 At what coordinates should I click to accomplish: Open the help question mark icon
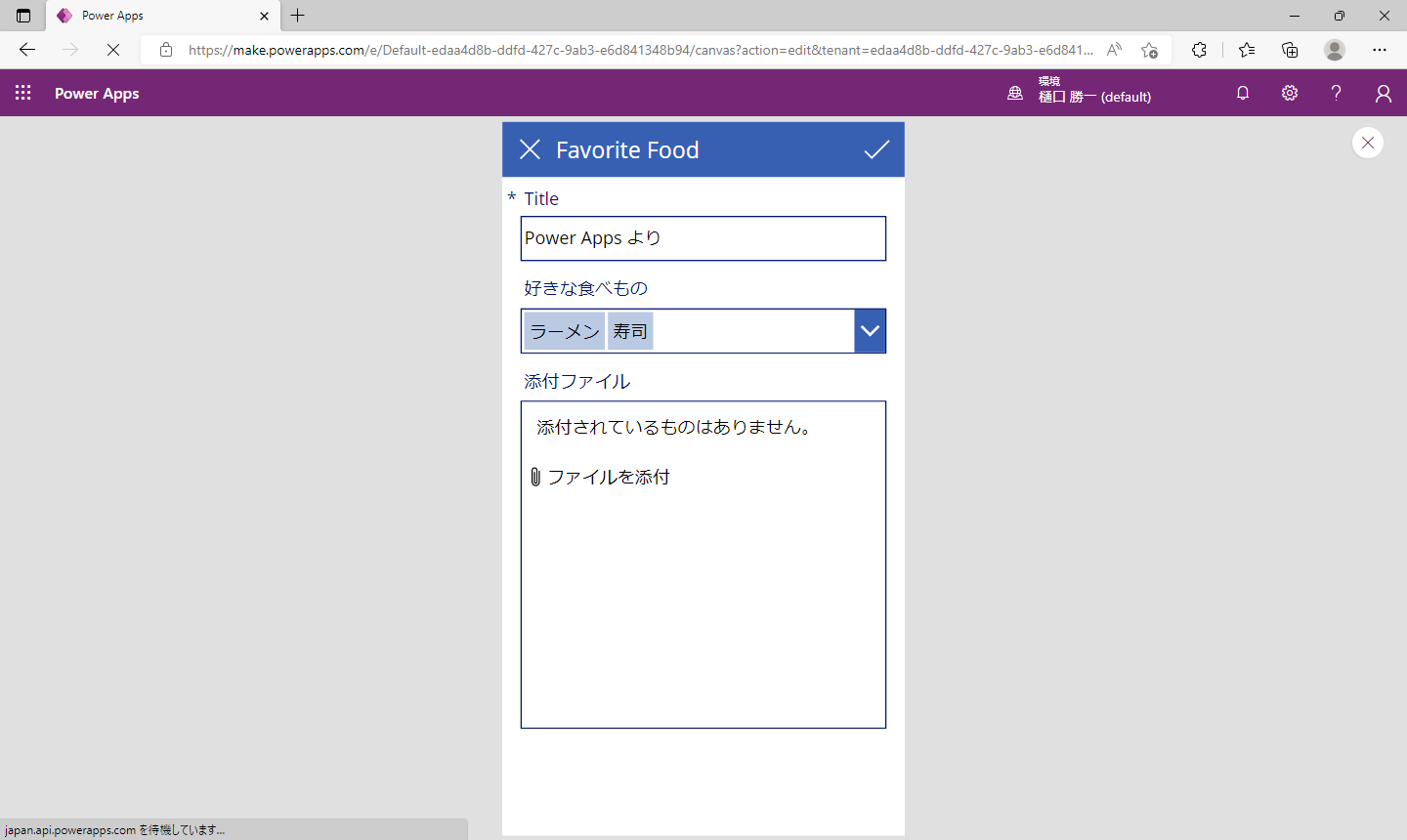point(1336,93)
